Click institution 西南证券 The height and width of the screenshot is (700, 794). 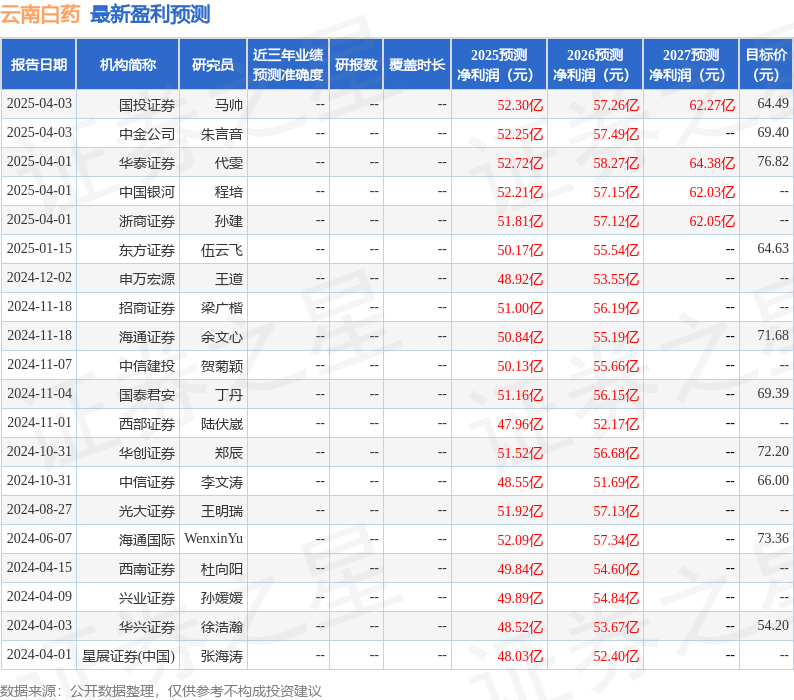pos(147,569)
